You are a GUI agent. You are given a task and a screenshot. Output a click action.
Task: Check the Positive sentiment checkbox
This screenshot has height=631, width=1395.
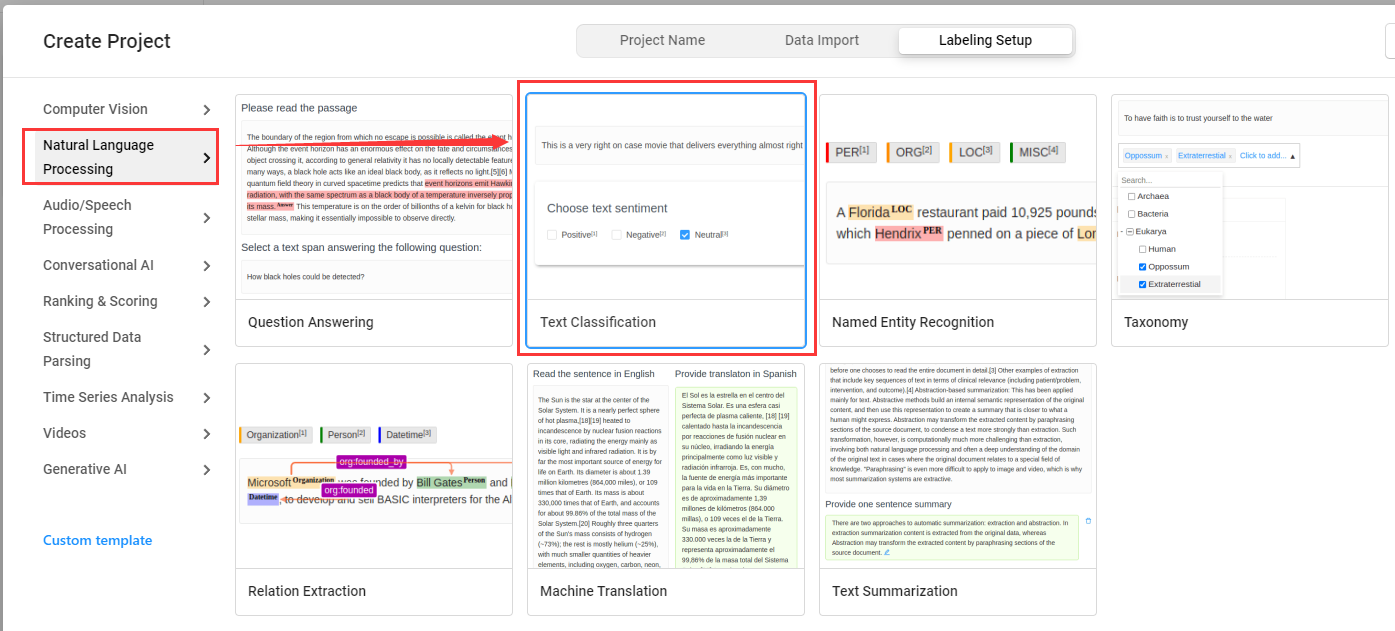point(552,235)
